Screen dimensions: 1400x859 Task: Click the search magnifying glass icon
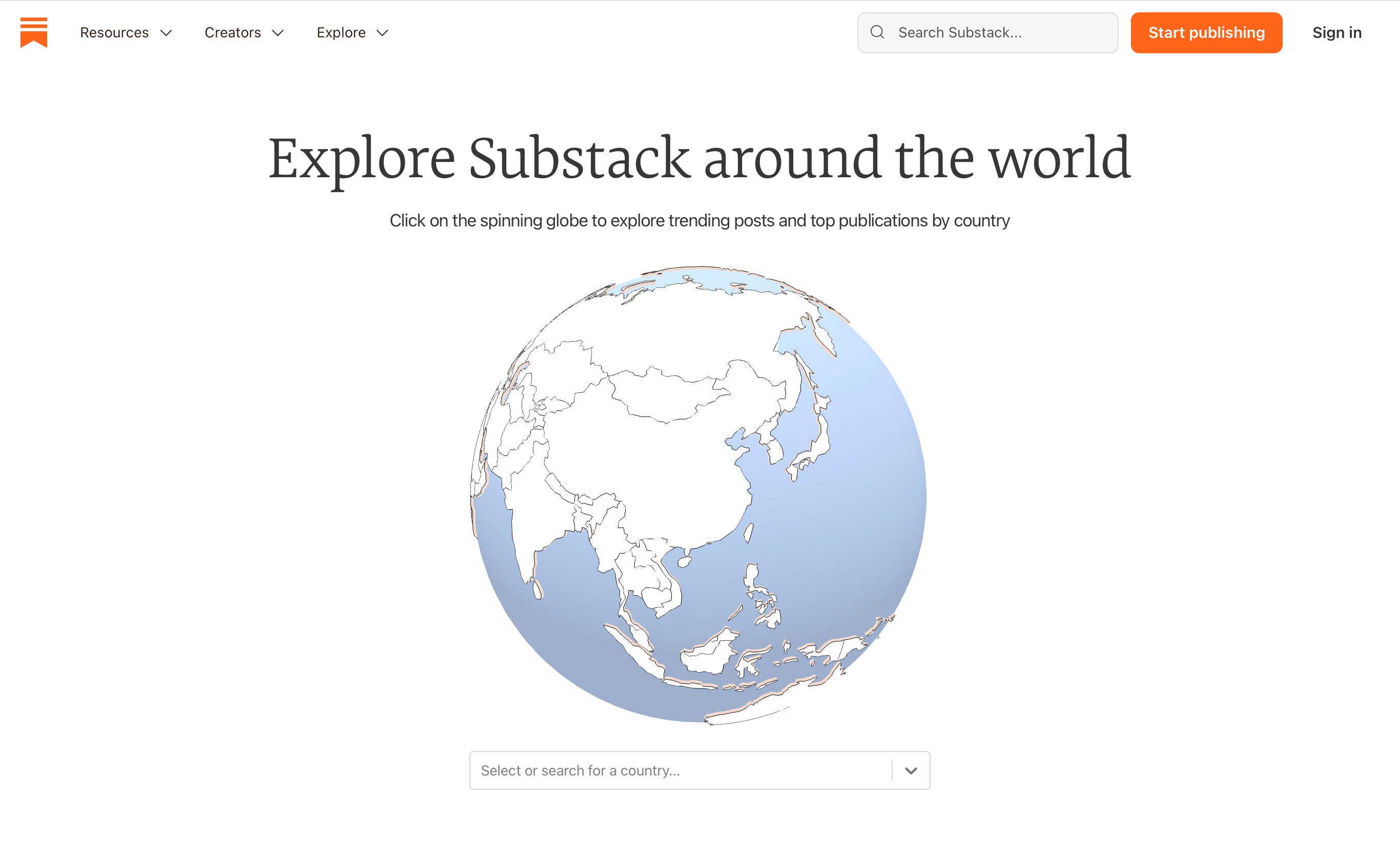tap(878, 32)
